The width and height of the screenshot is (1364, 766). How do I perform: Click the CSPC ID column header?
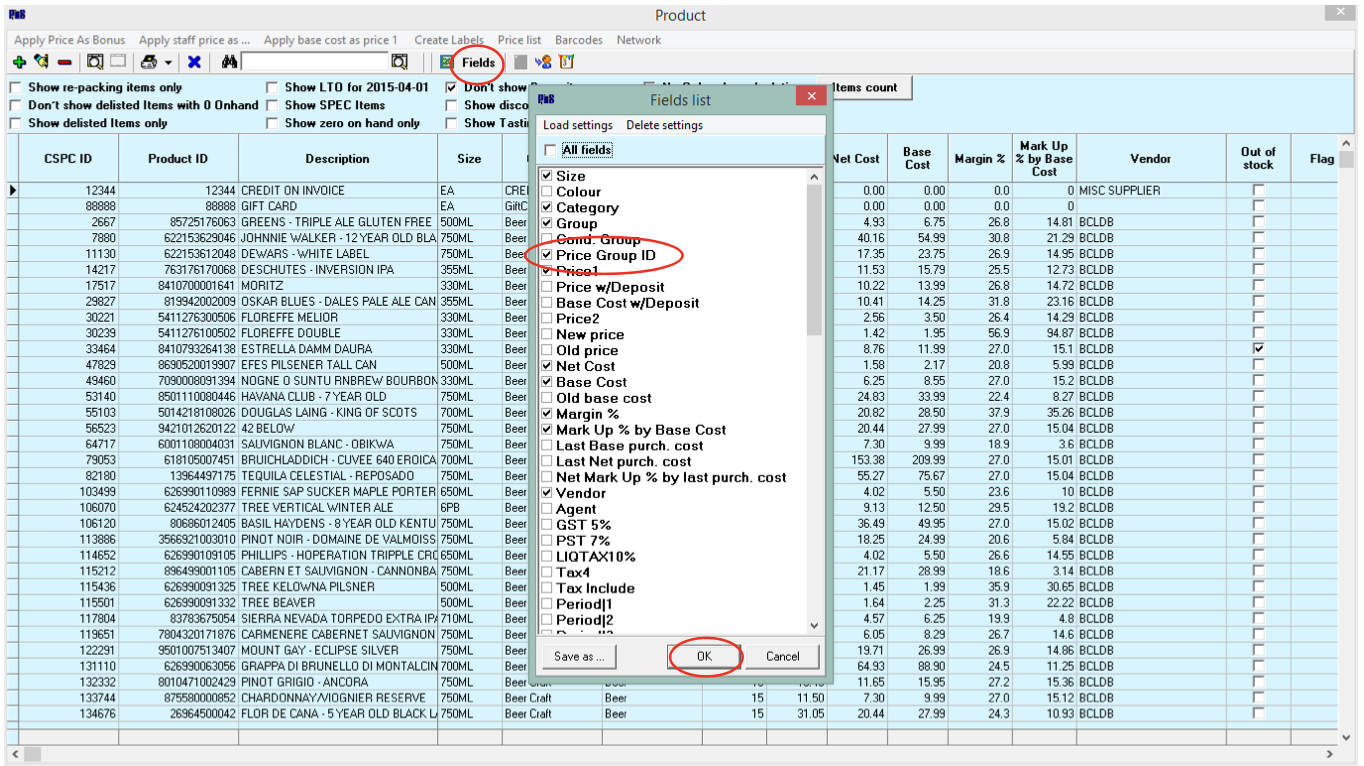[68, 158]
